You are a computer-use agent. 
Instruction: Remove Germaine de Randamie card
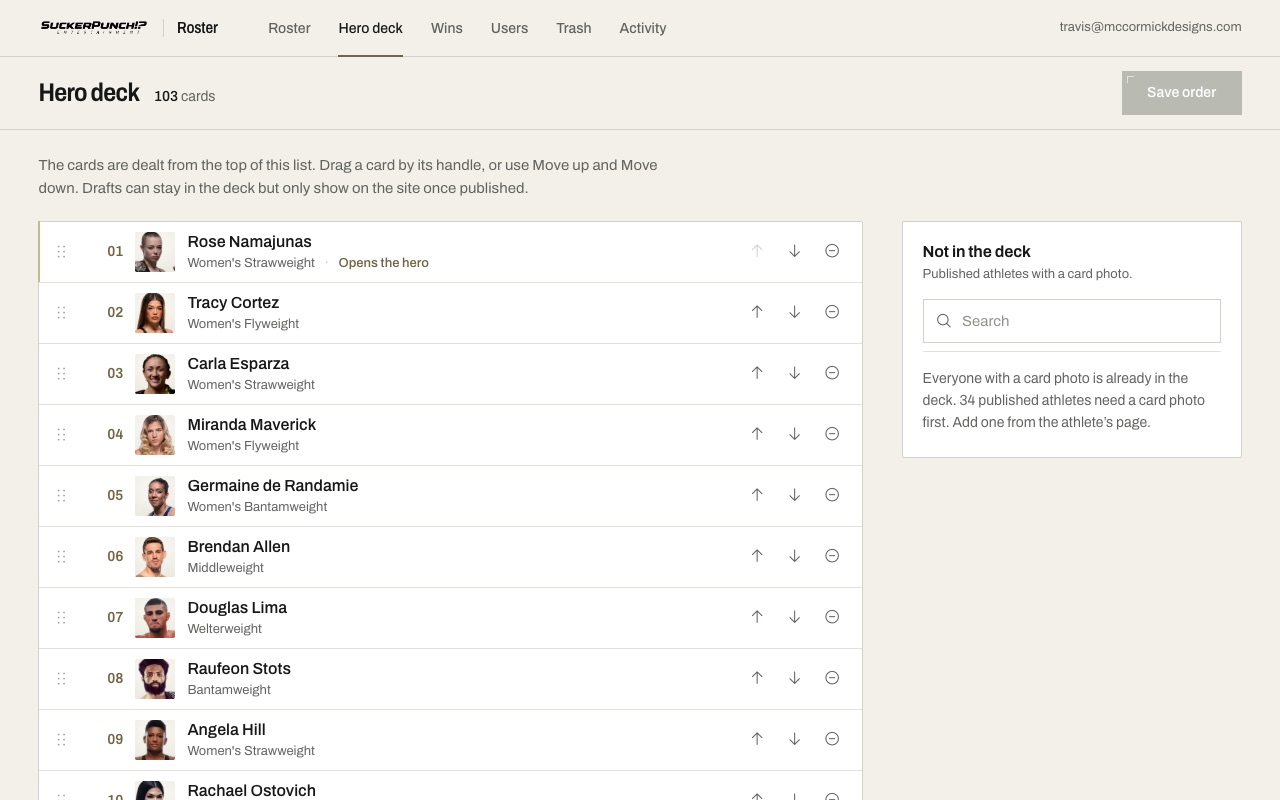pos(832,495)
